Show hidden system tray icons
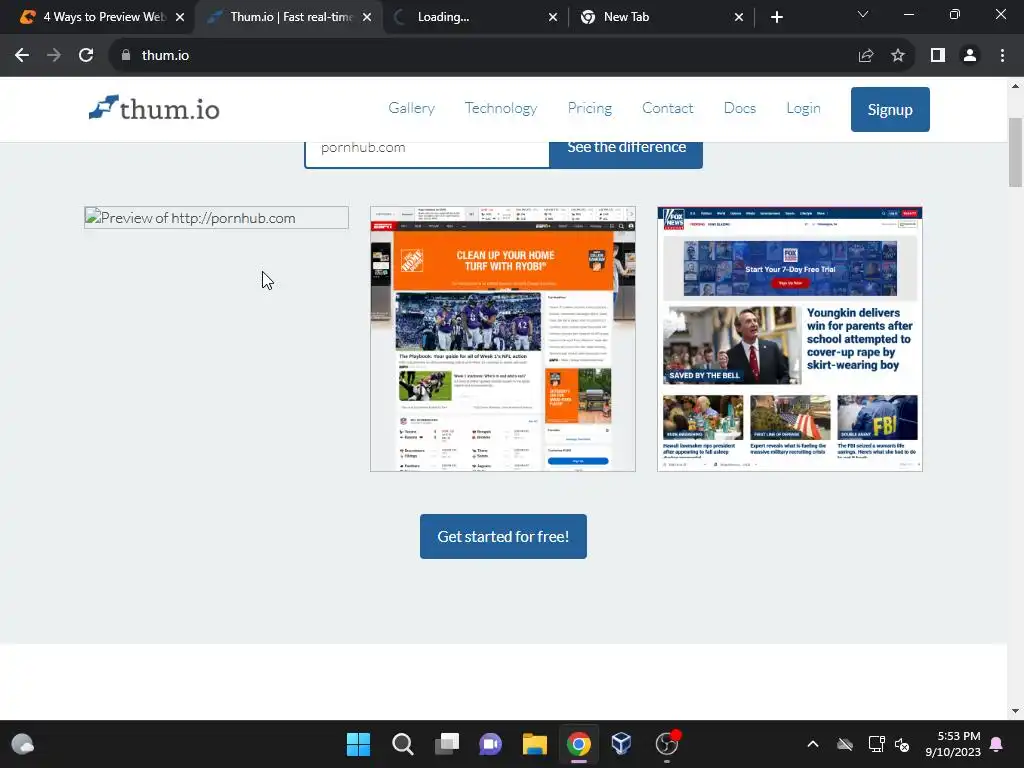This screenshot has width=1024, height=768. pyautogui.click(x=813, y=744)
